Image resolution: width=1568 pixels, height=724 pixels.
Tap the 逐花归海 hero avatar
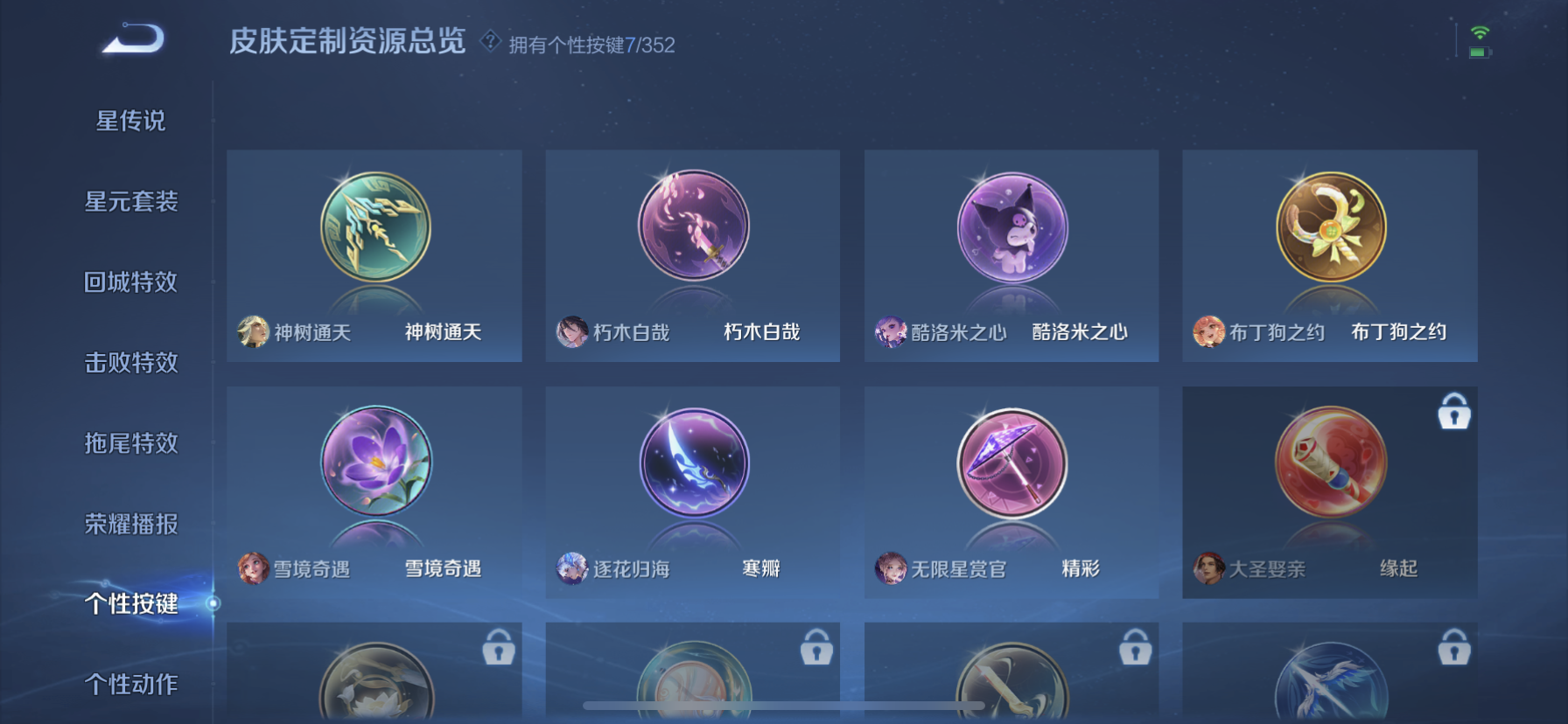572,568
